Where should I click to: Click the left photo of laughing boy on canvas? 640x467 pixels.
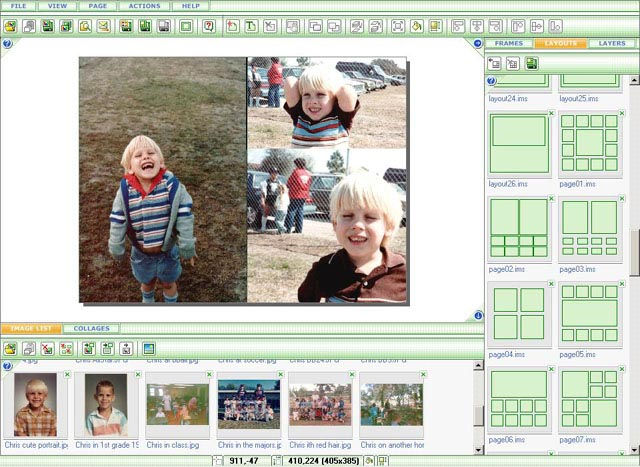pyautogui.click(x=163, y=180)
